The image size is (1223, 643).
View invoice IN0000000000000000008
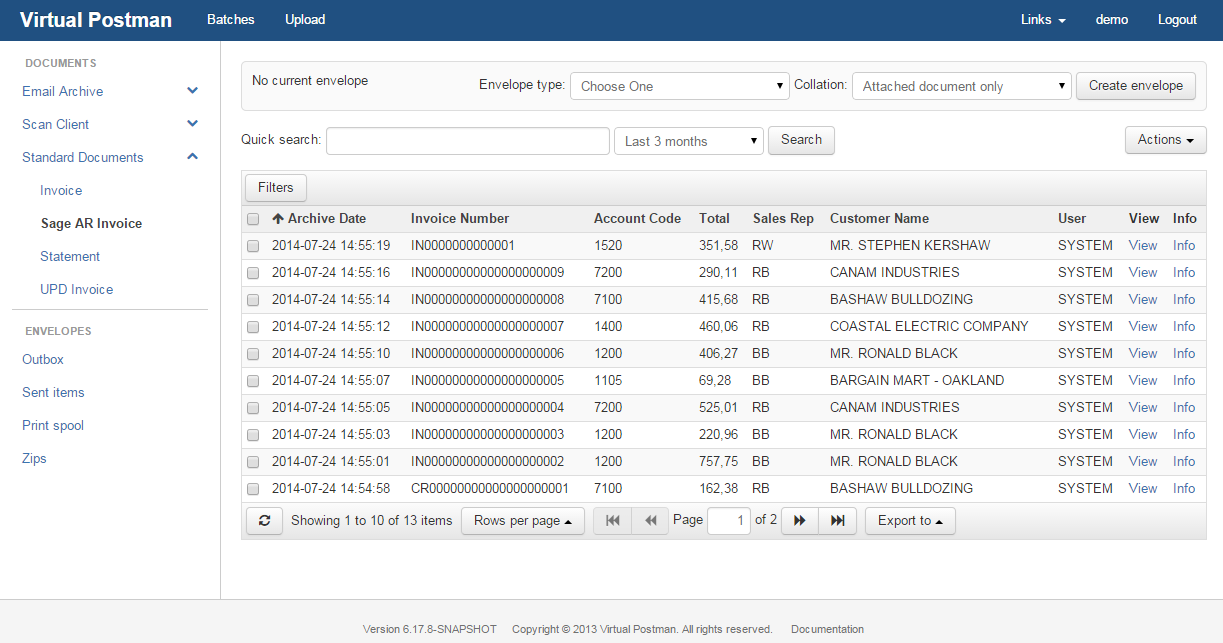pos(1142,299)
